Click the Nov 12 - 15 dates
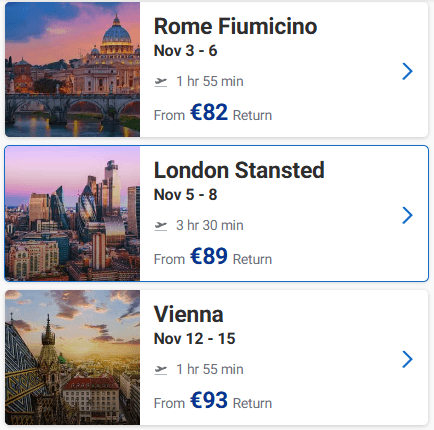Viewport: 434px width, 430px height. tap(195, 339)
